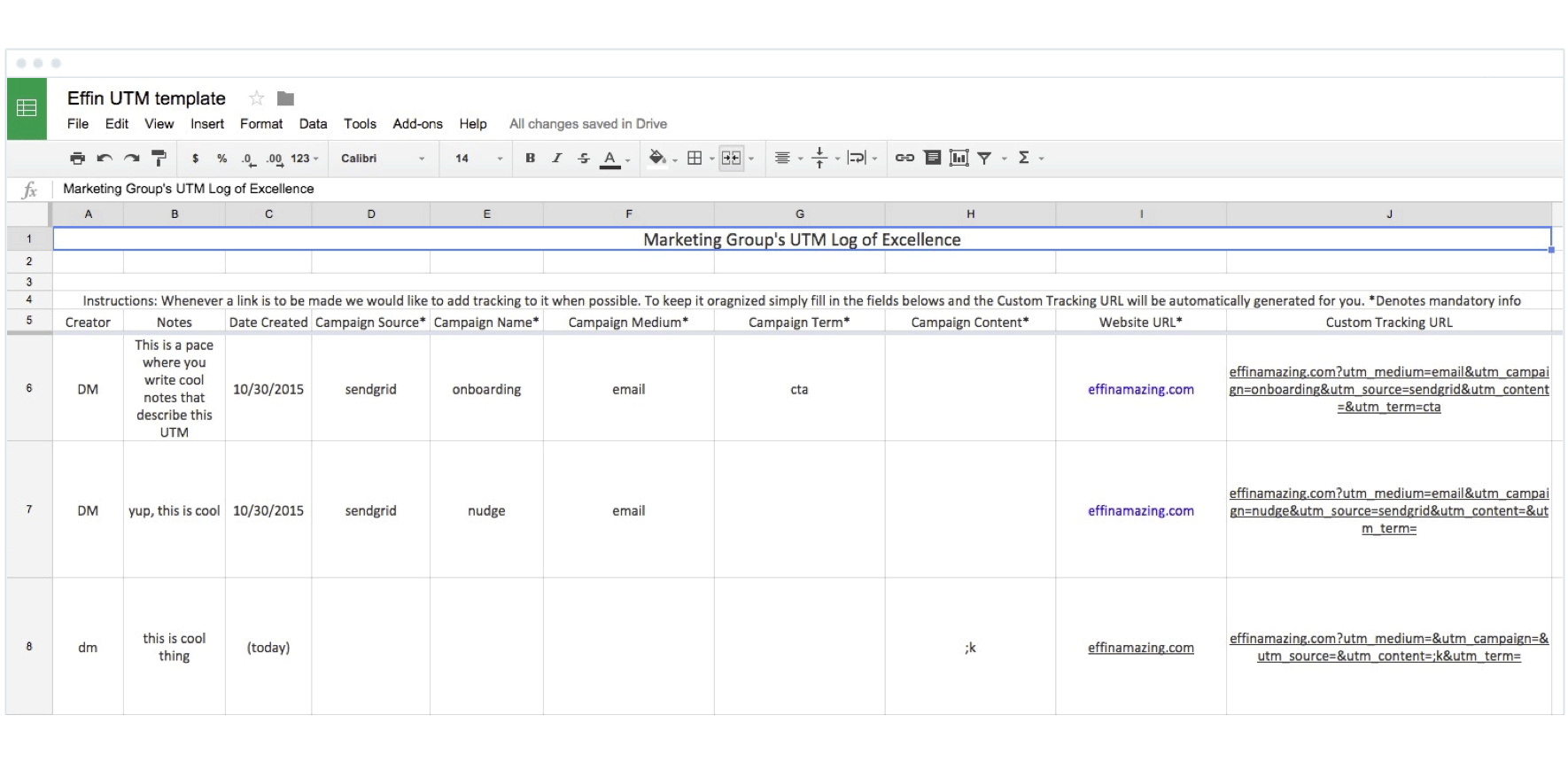Open the Calibri font dropdown
This screenshot has width=1568, height=762.
tap(383, 159)
